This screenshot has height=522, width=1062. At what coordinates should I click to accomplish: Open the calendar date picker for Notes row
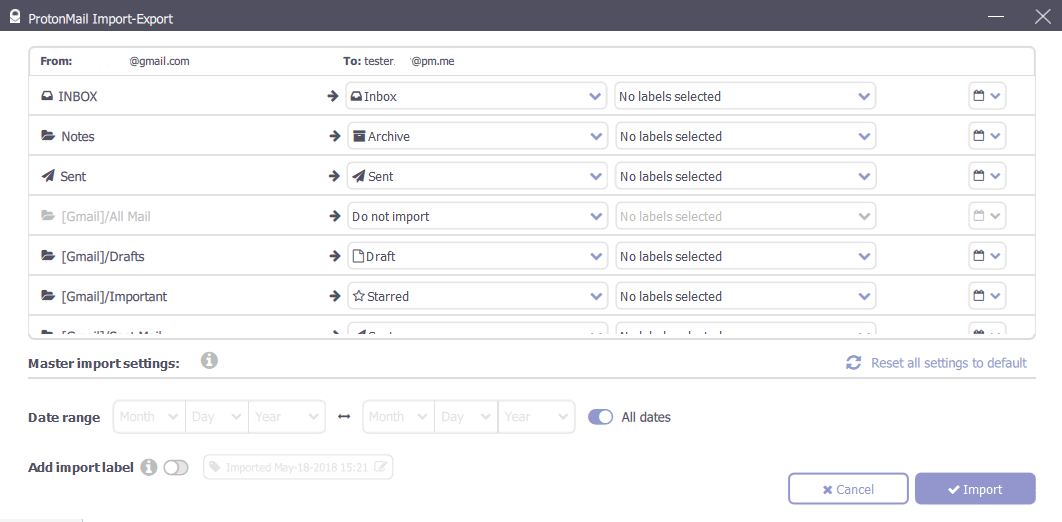tap(987, 136)
